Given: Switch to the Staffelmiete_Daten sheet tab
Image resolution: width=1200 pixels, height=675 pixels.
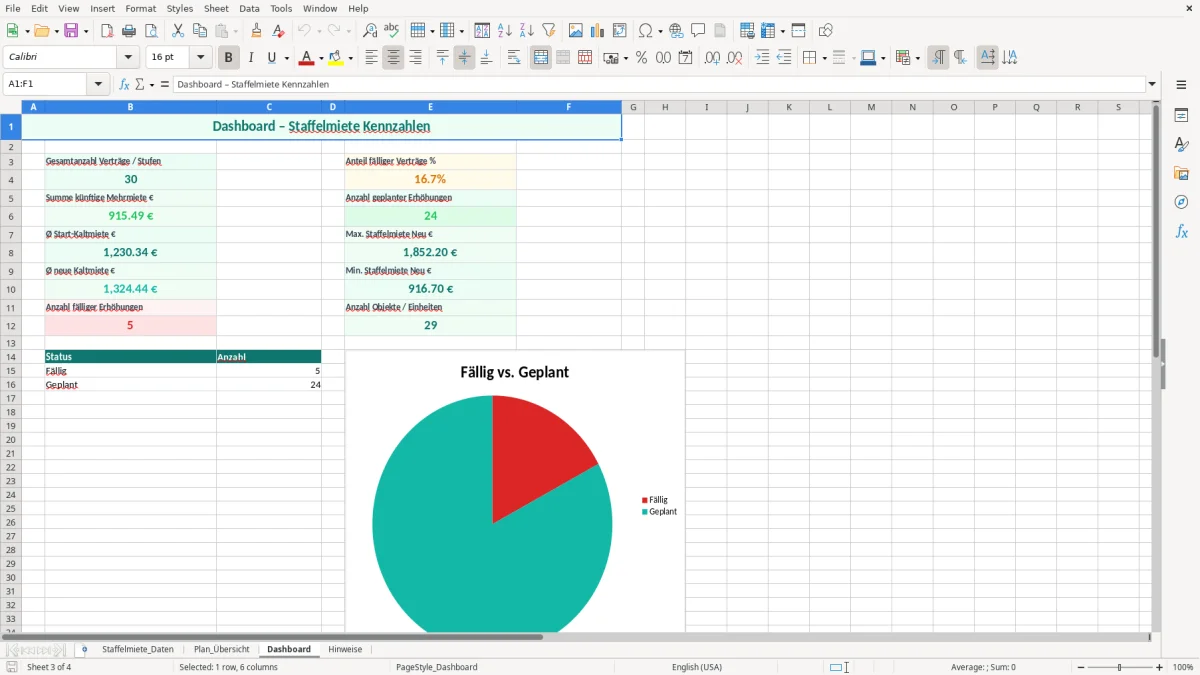Looking at the screenshot, I should [x=138, y=650].
